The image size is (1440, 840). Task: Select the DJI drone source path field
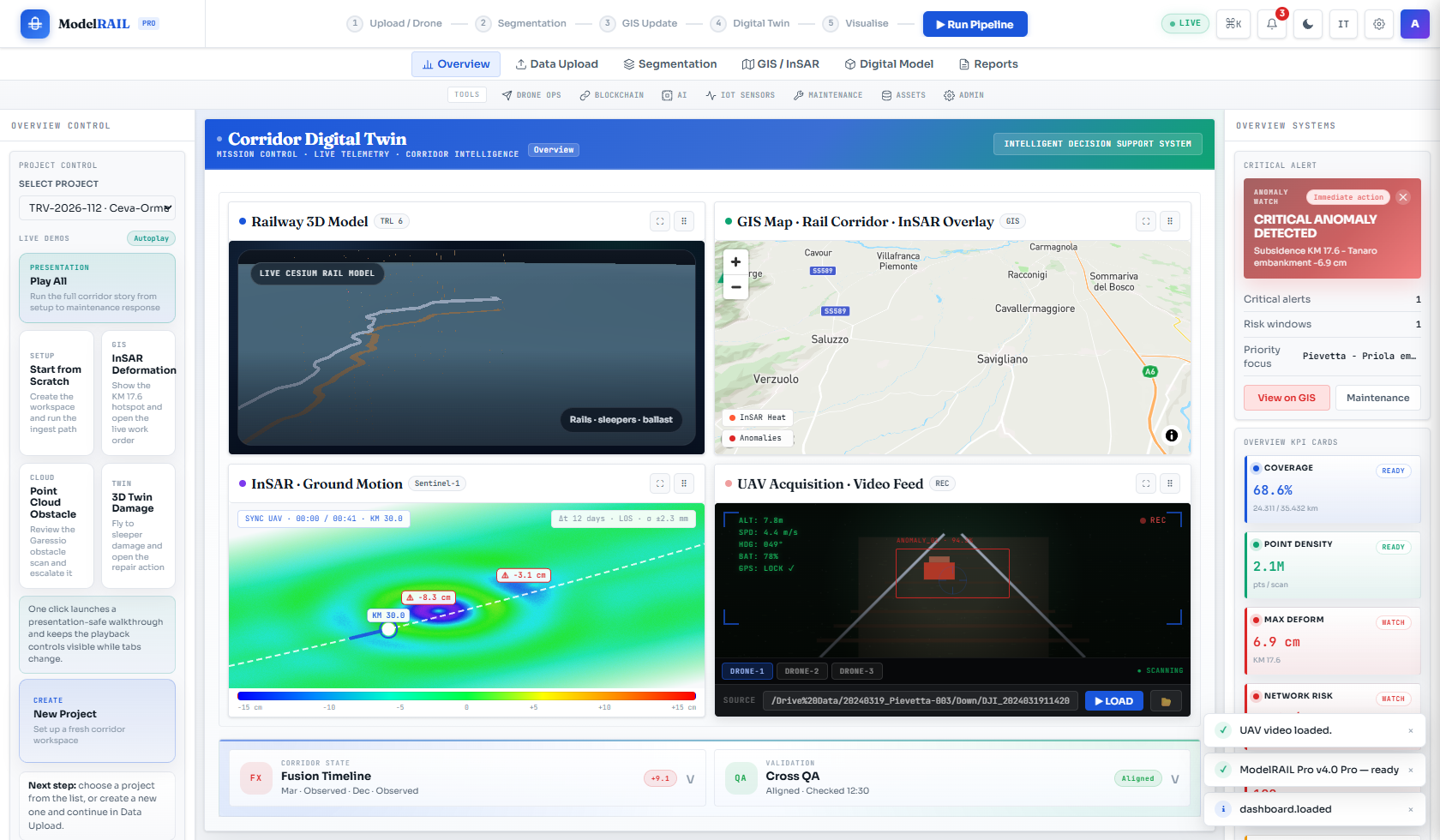pos(917,700)
